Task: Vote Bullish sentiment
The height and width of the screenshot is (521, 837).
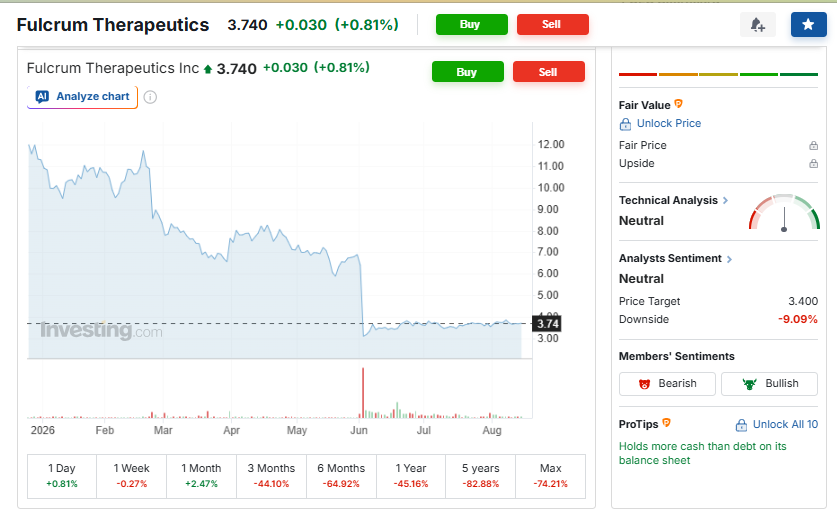Action: tap(769, 384)
